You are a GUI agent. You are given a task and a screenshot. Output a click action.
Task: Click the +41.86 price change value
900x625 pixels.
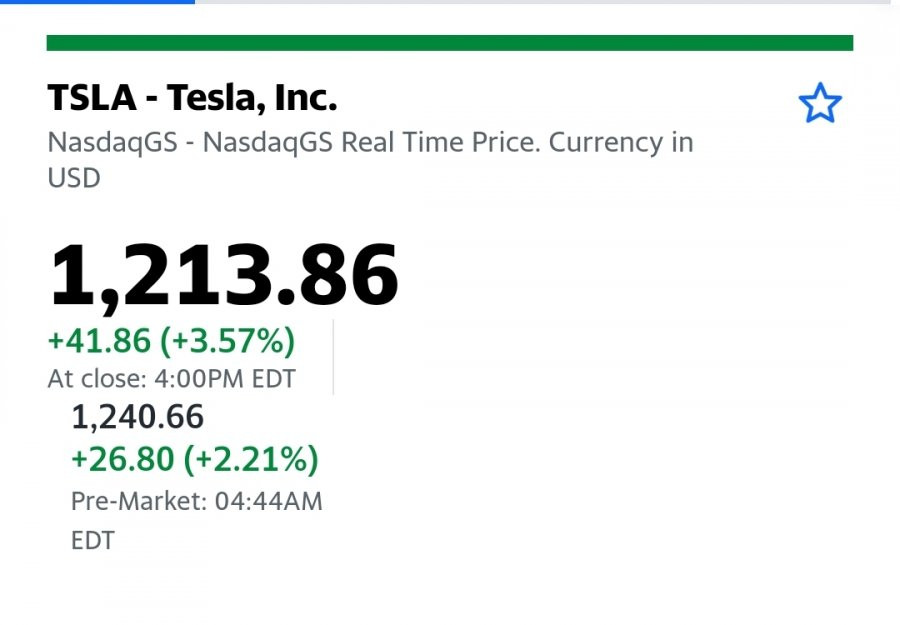click(x=99, y=340)
